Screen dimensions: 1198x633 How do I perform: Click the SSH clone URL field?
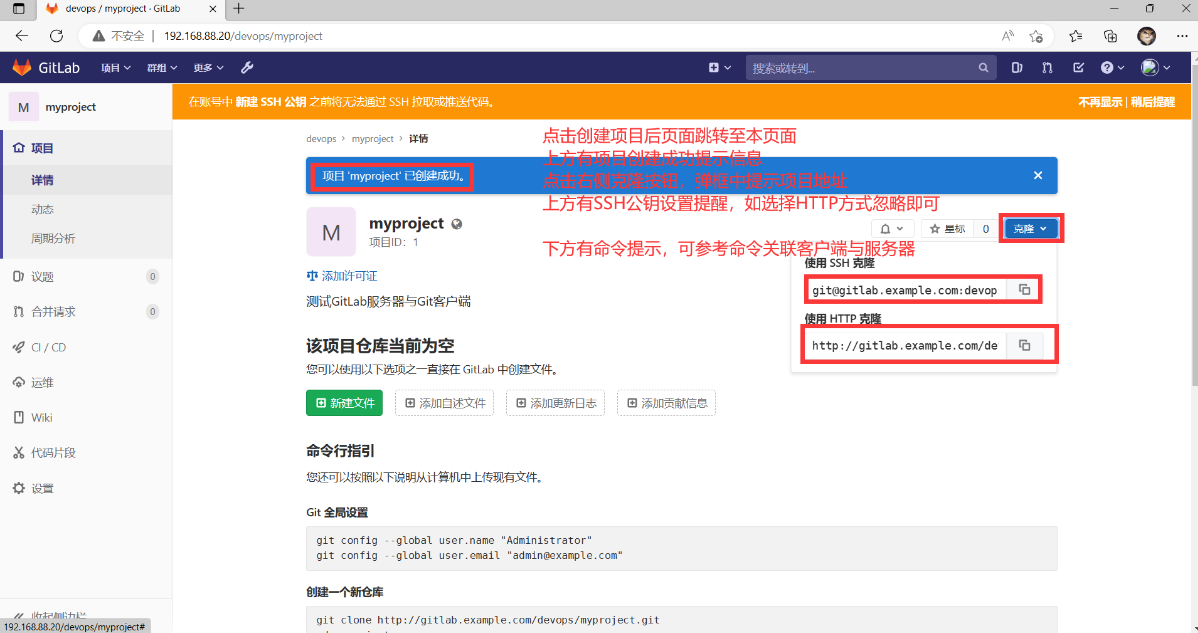(908, 290)
